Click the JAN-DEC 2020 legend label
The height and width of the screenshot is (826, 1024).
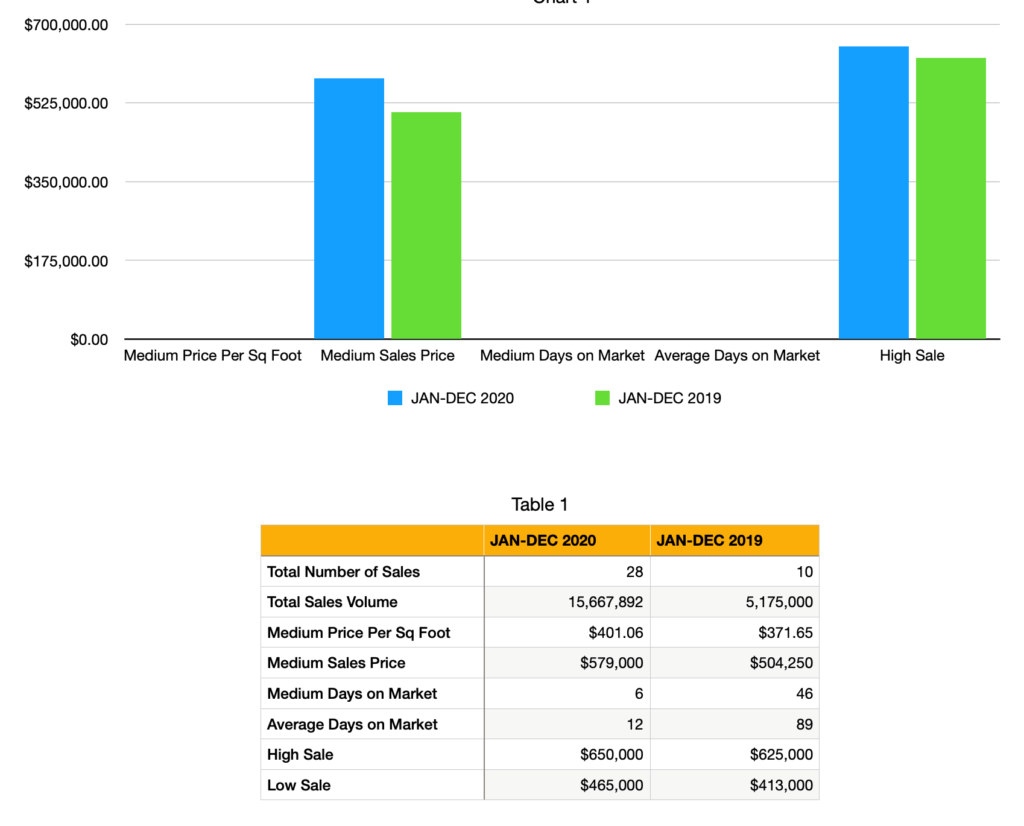click(462, 398)
